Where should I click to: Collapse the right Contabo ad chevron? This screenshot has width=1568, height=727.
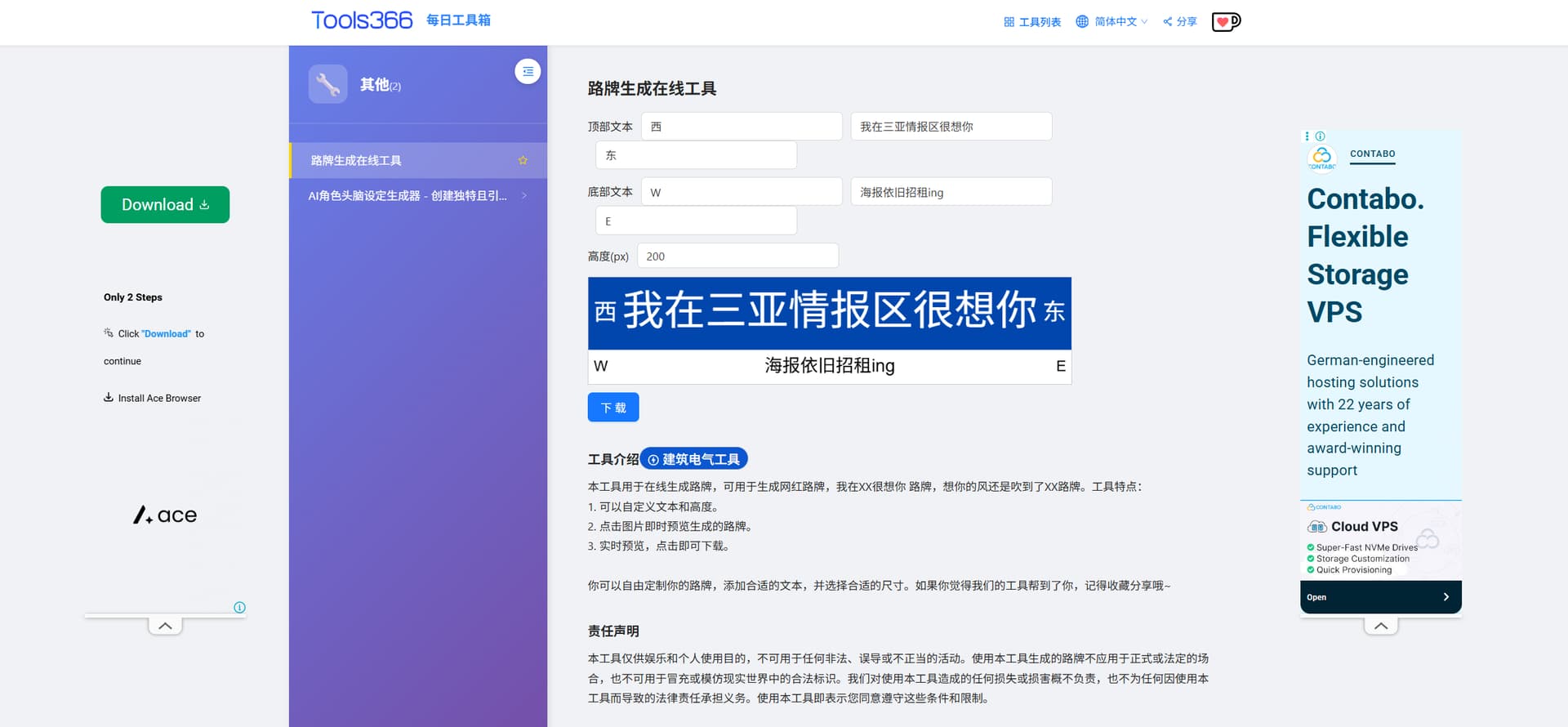1380,626
